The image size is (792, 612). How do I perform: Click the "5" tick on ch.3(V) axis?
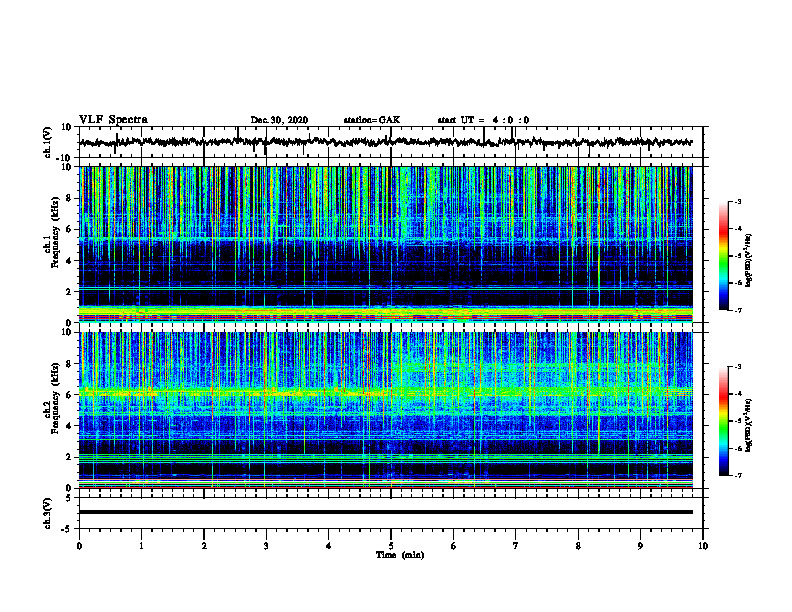pos(70,497)
